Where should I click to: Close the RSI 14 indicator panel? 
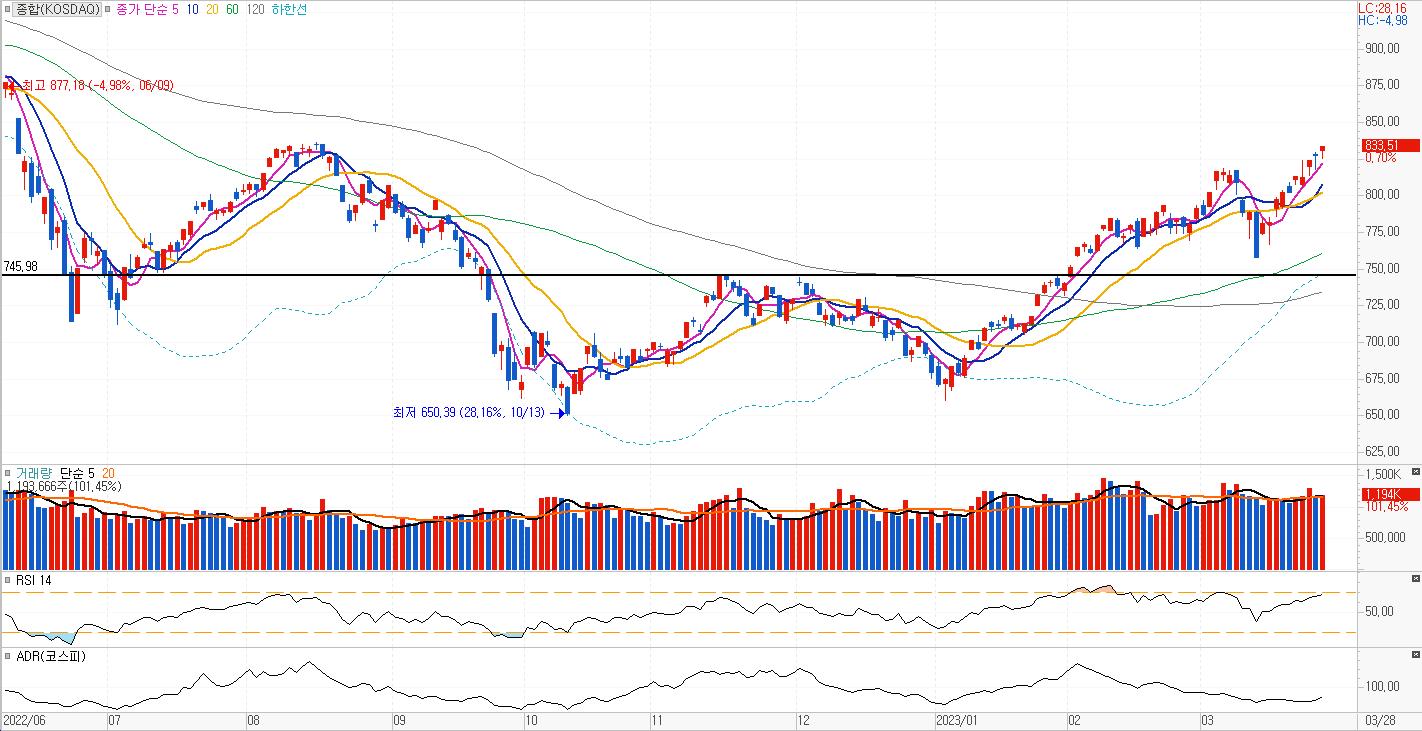point(1415,579)
